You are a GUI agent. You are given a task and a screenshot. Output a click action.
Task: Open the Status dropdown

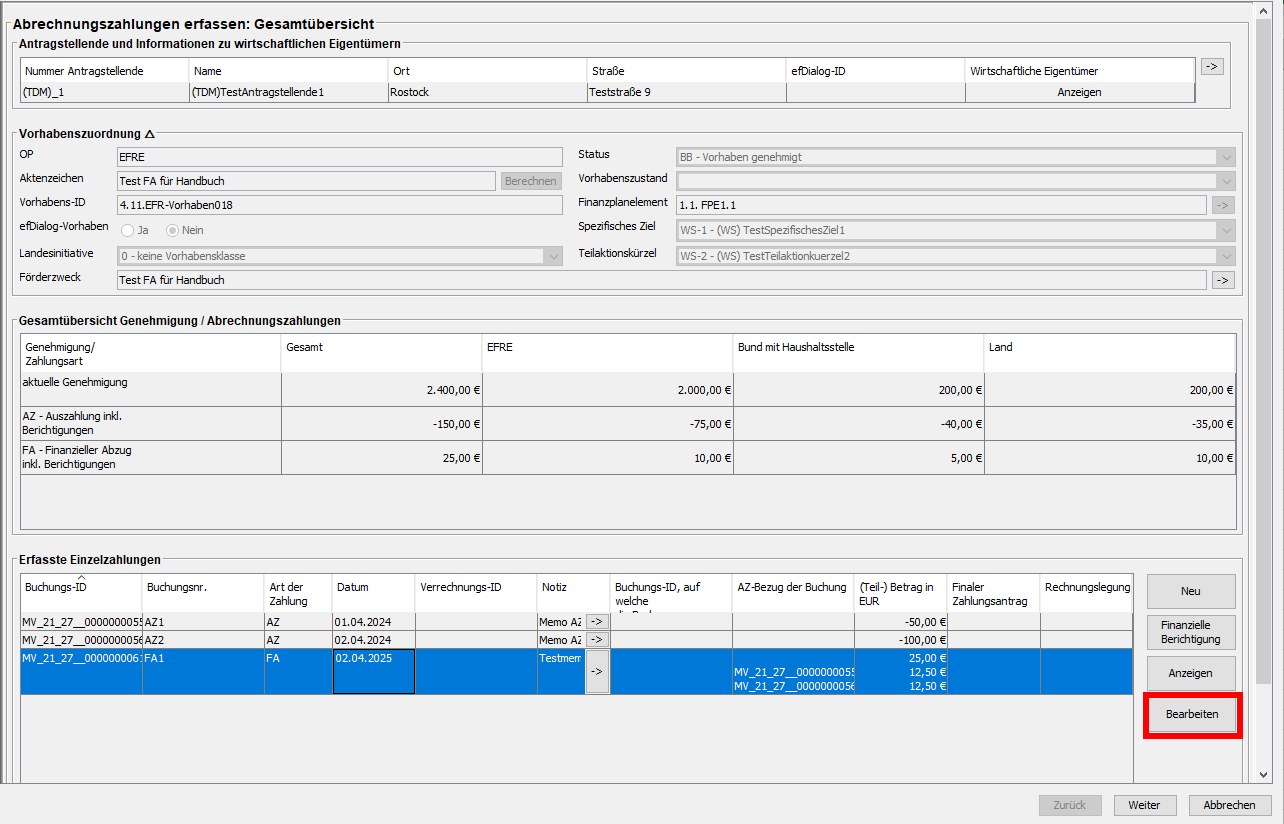point(1225,157)
